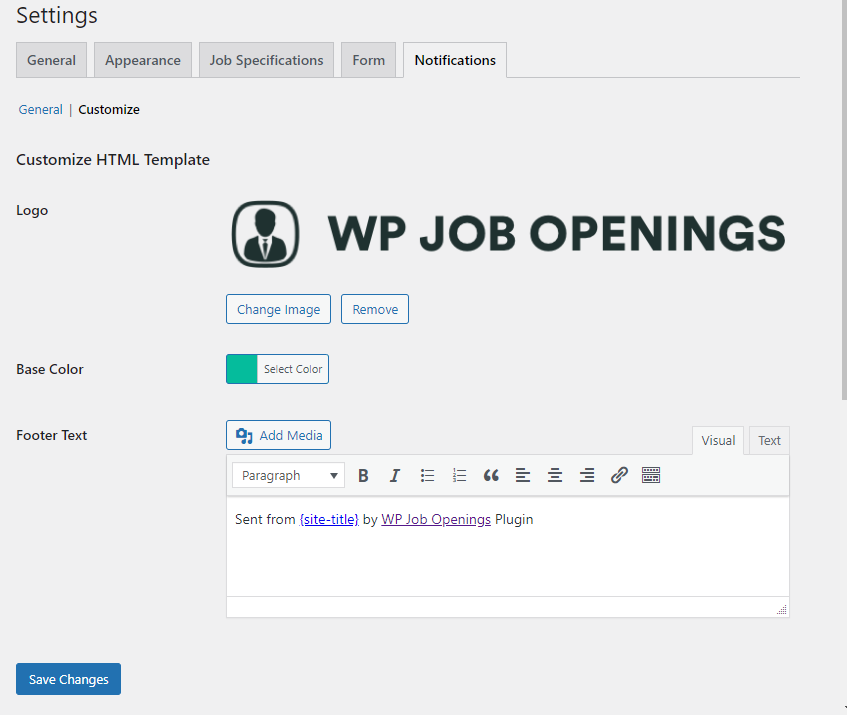Select the Notifications tab
Viewport: 847px width, 715px height.
click(455, 60)
